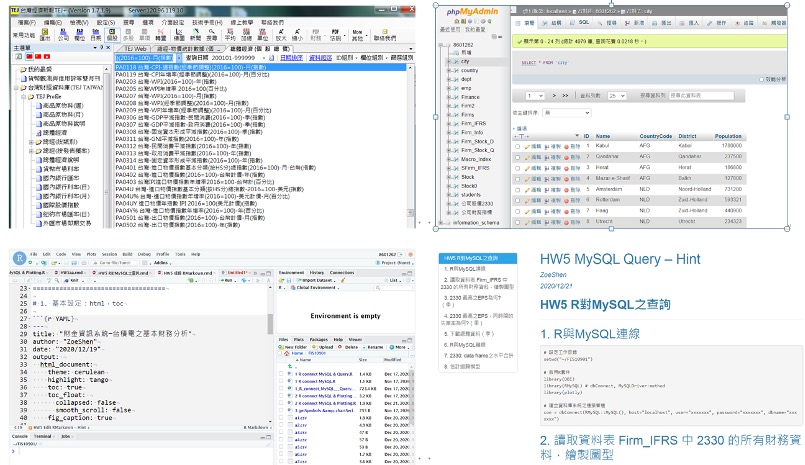Click the 日期排序 link in TEJ
This screenshot has height=465, width=805.
point(291,58)
